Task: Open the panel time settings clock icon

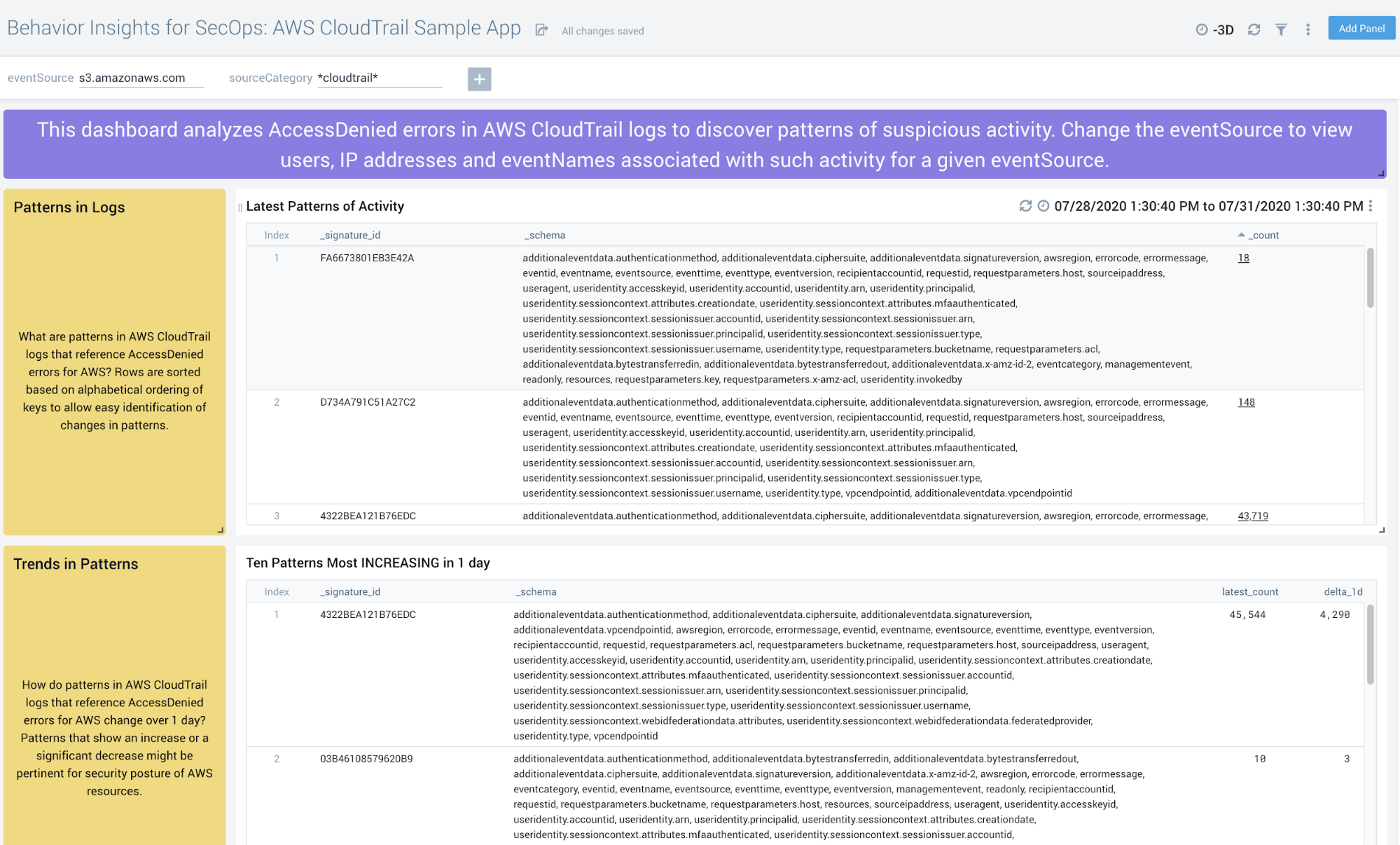Action: (x=1043, y=206)
